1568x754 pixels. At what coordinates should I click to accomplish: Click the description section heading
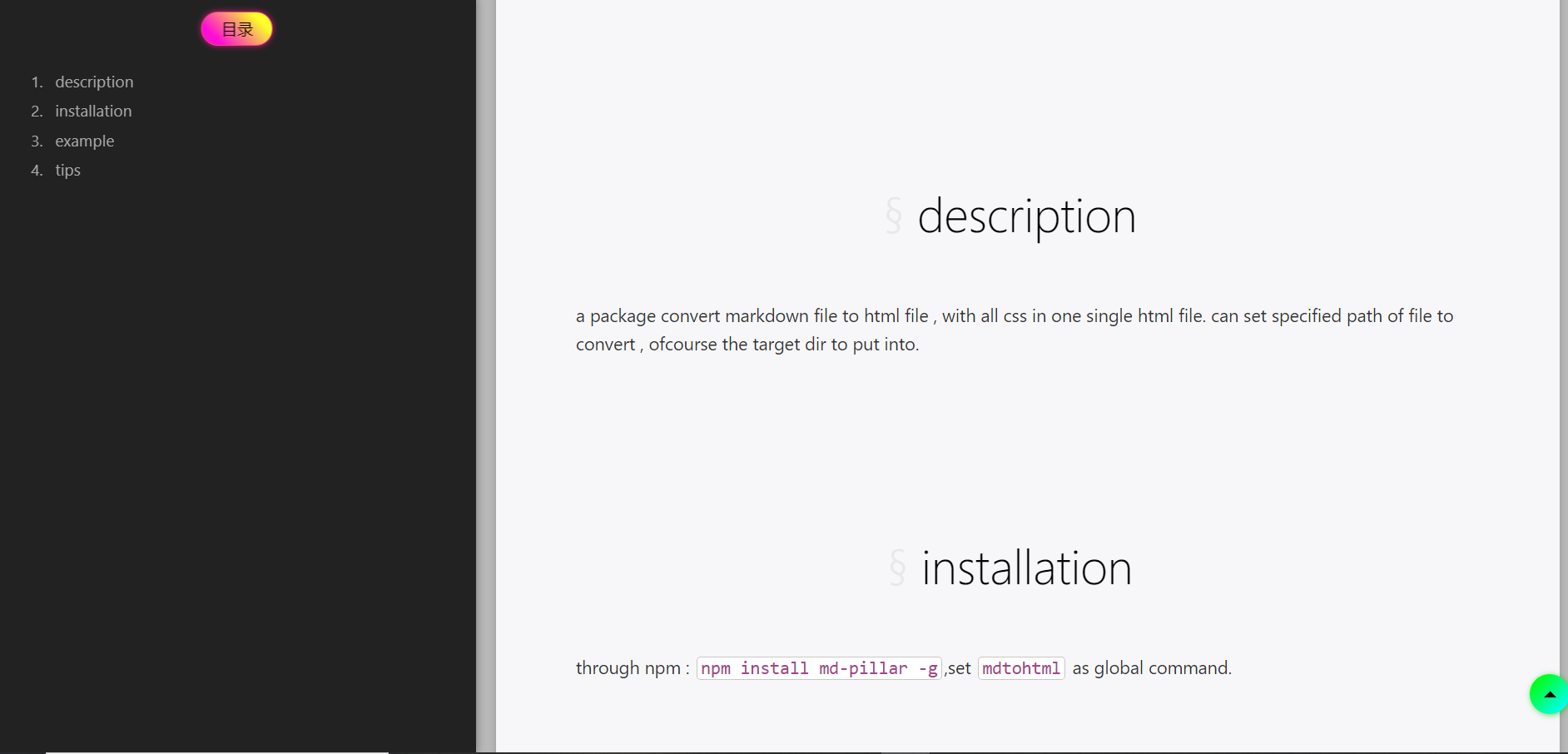pos(1026,216)
